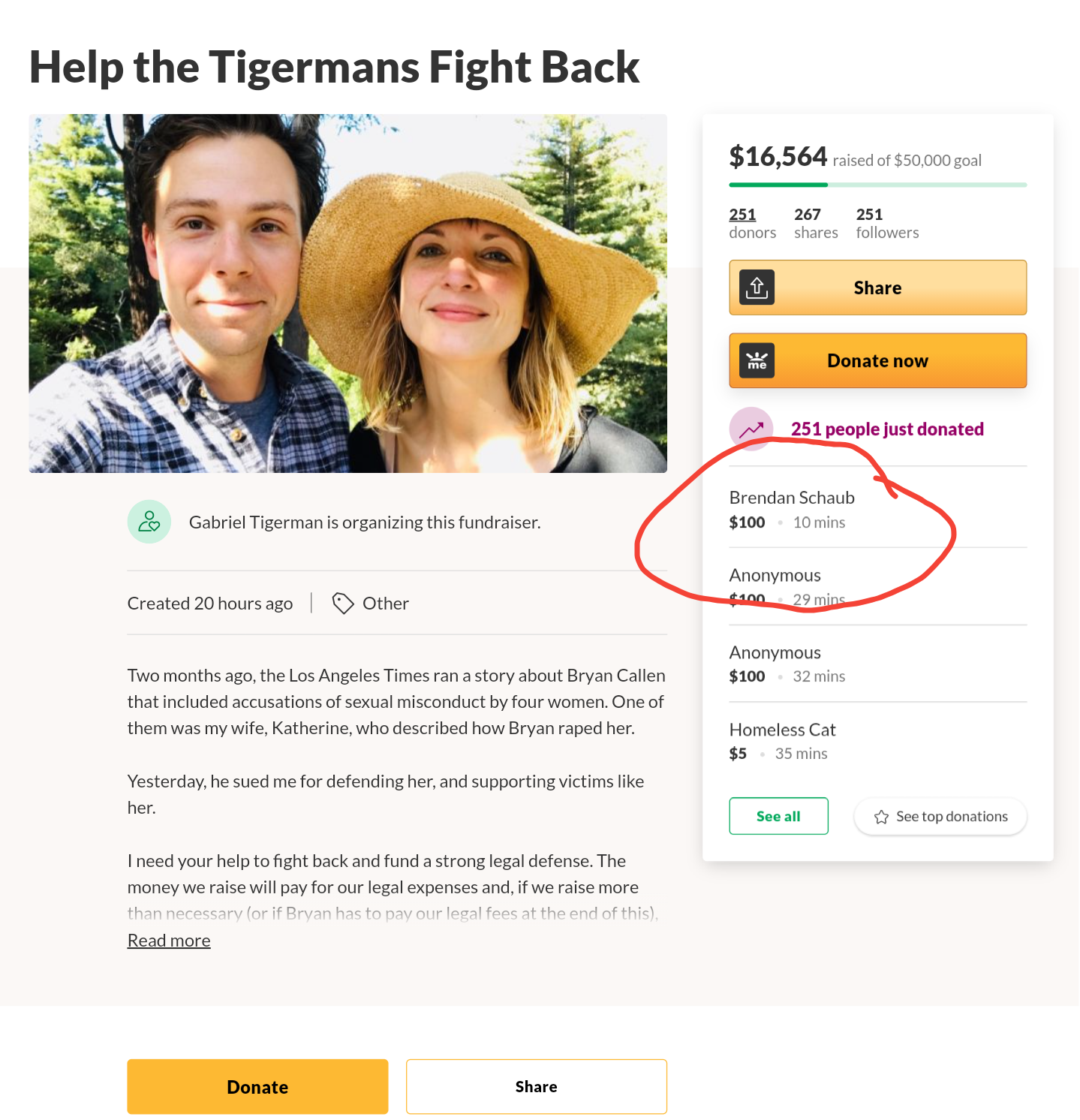1080x1120 pixels.
Task: Open the couple's fundraiser photo
Action: point(347,294)
